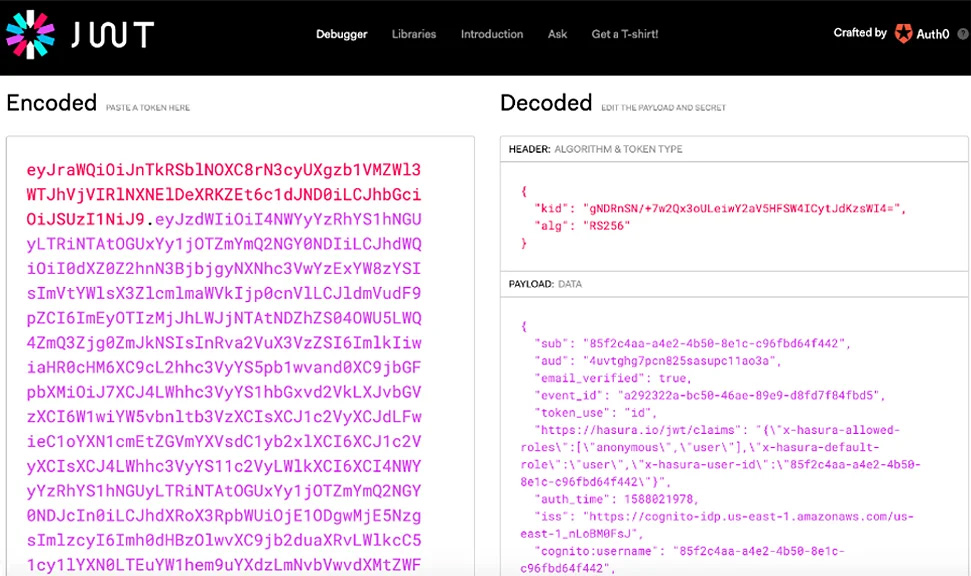The image size is (971, 576).
Task: Click the Encoded section heading
Action: click(x=51, y=103)
